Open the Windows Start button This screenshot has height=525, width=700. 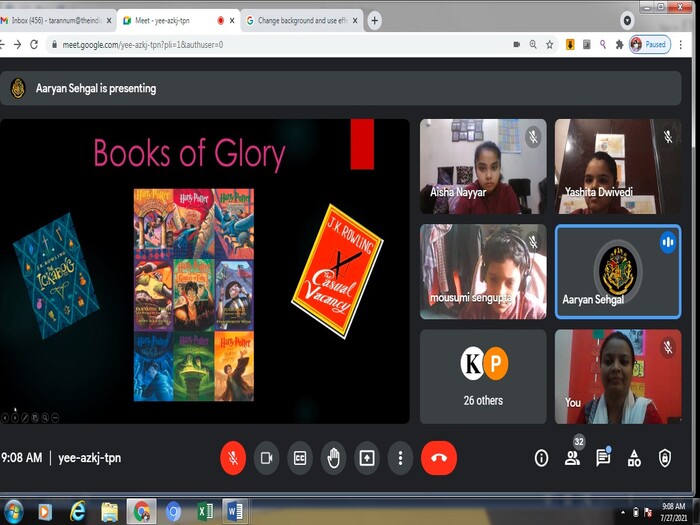[x=13, y=512]
